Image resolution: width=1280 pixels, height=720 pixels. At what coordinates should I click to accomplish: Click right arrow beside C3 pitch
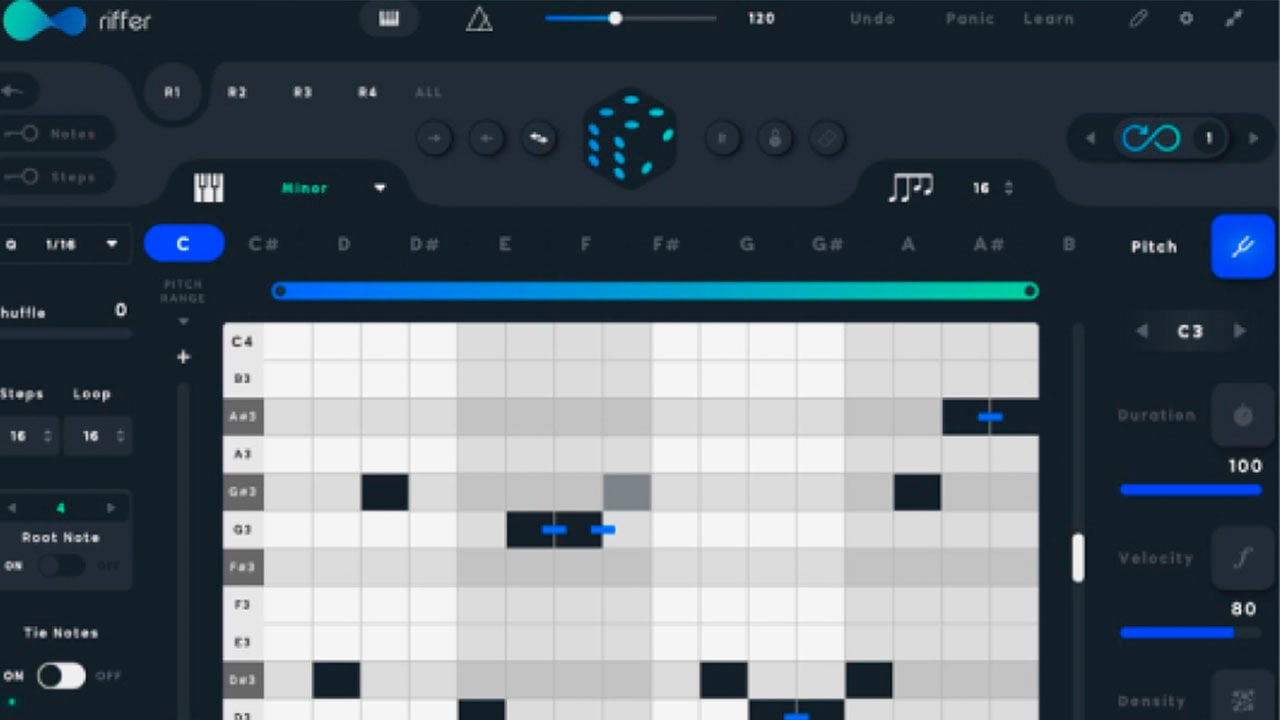coord(1240,331)
